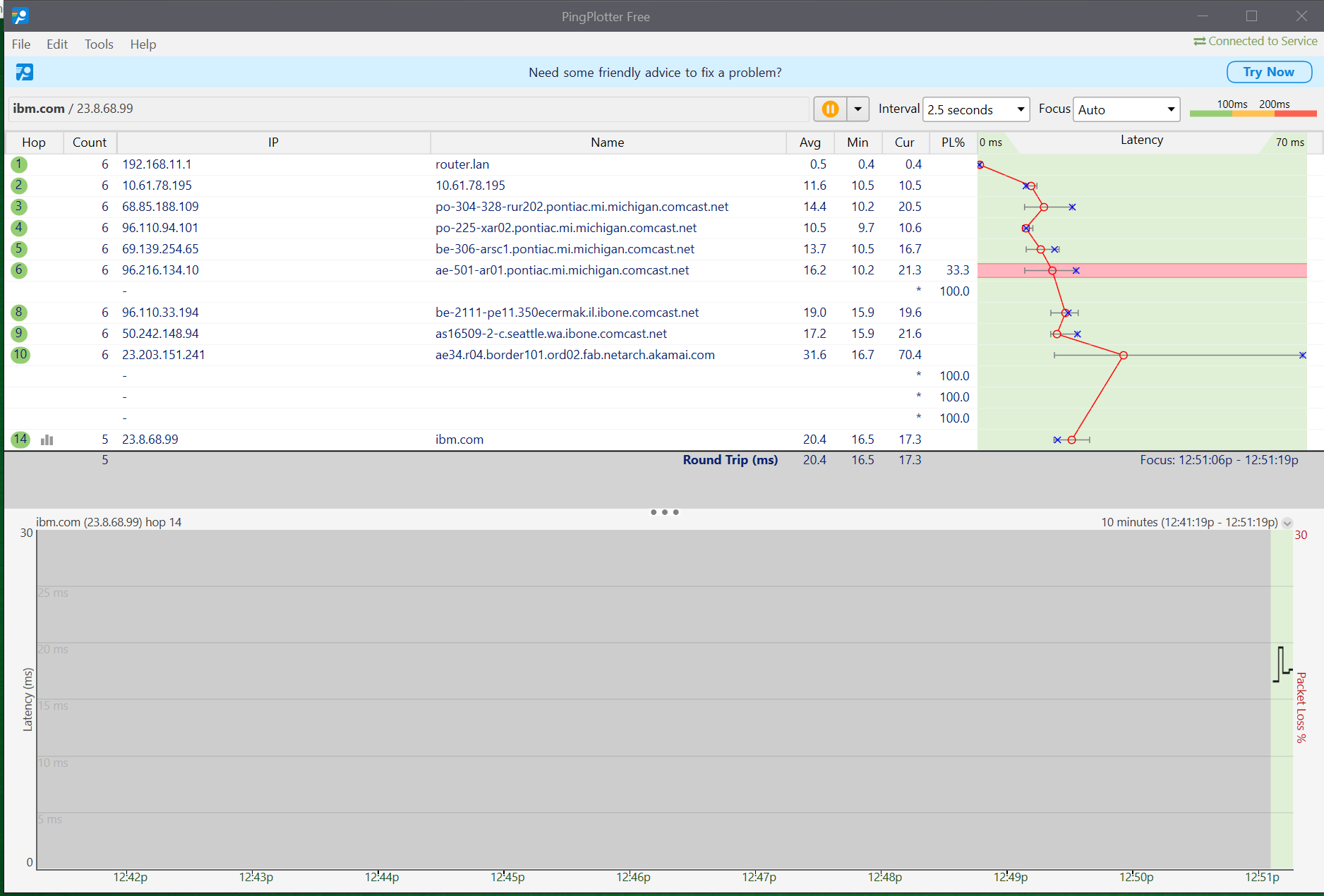
Task: Click the Count column header
Action: point(90,143)
